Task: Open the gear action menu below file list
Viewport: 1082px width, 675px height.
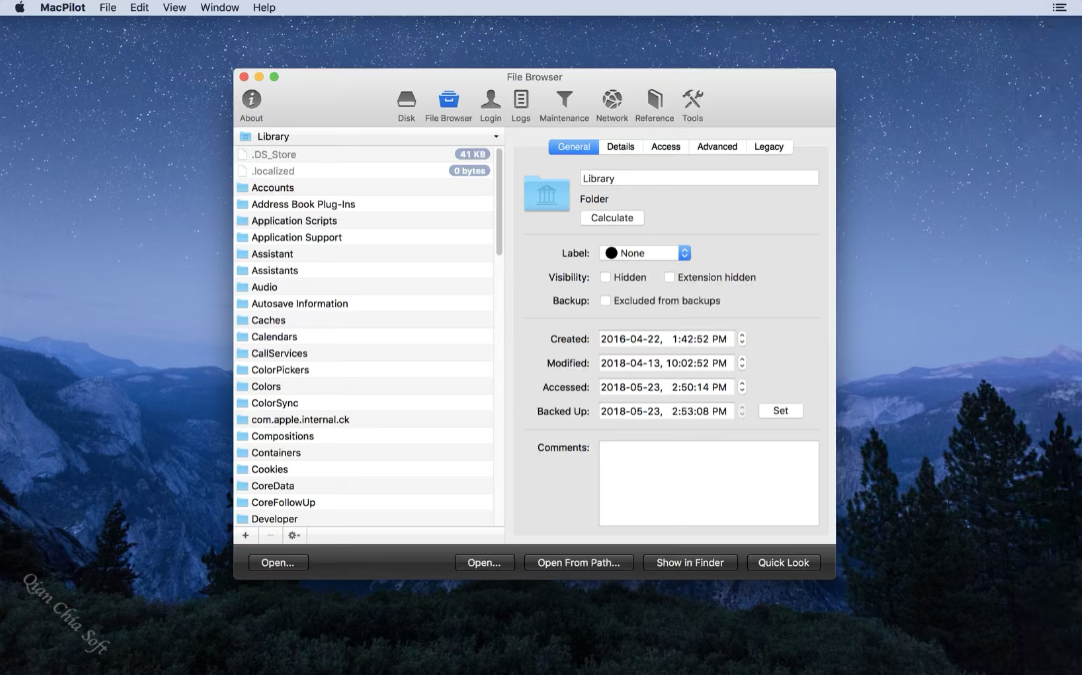Action: [294, 536]
